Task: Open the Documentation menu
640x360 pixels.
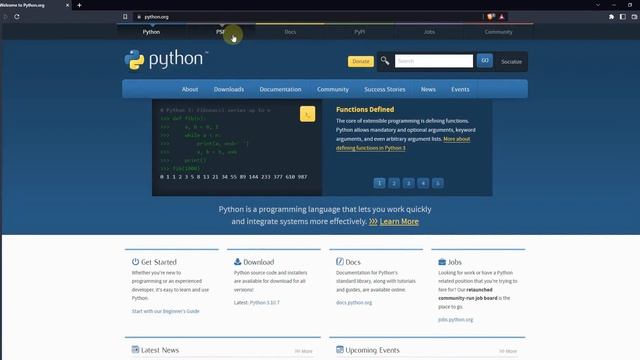Action: pyautogui.click(x=280, y=89)
